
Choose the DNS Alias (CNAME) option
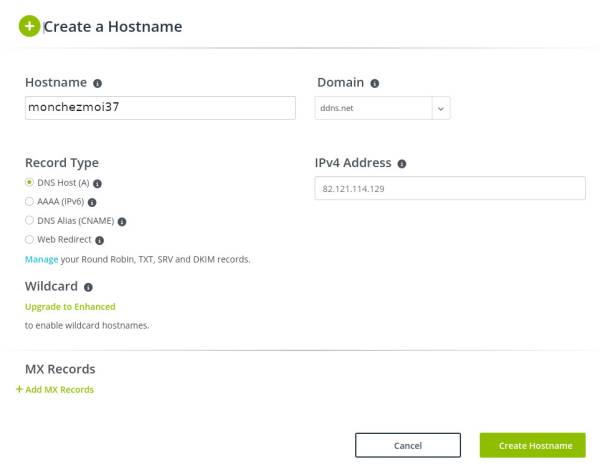click(x=29, y=221)
